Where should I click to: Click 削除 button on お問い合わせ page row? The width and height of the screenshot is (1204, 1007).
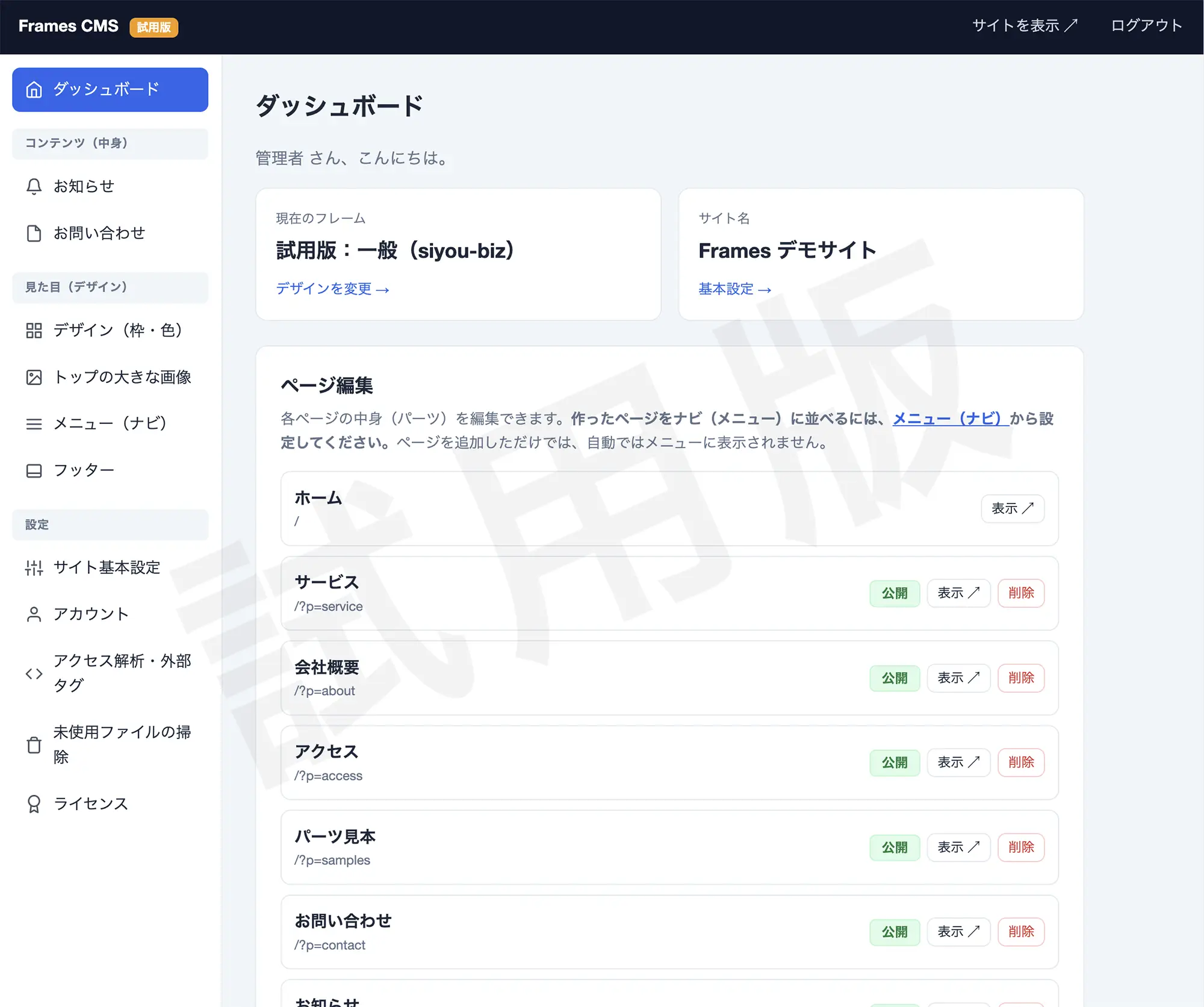[1021, 932]
